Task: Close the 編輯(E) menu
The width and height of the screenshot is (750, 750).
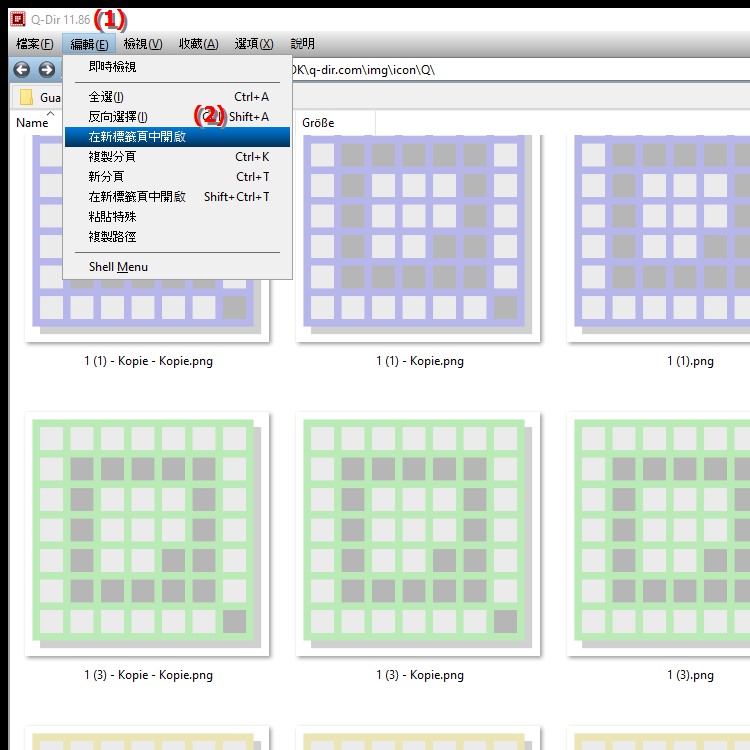Action: [x=89, y=44]
